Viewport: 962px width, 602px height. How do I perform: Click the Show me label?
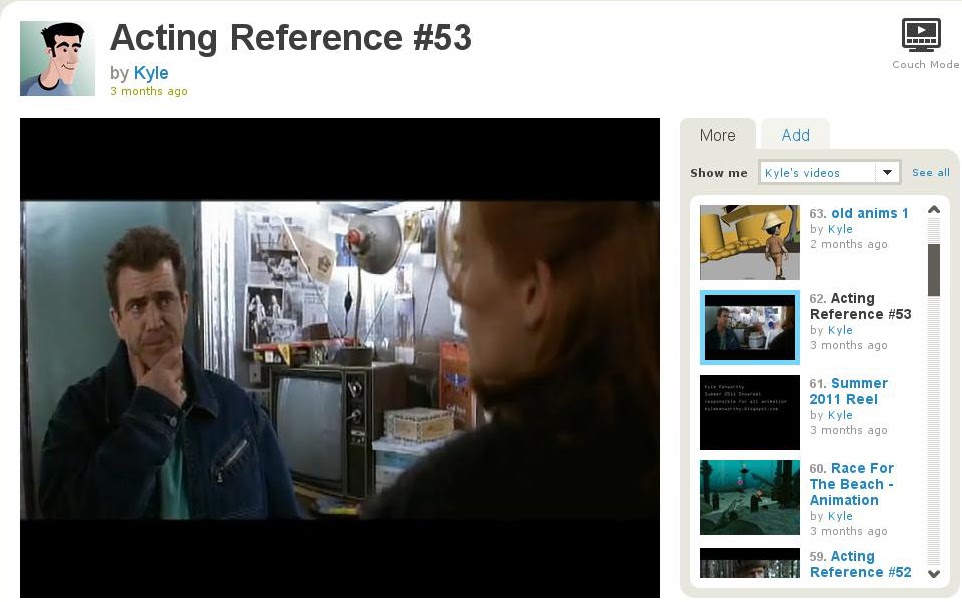[718, 173]
